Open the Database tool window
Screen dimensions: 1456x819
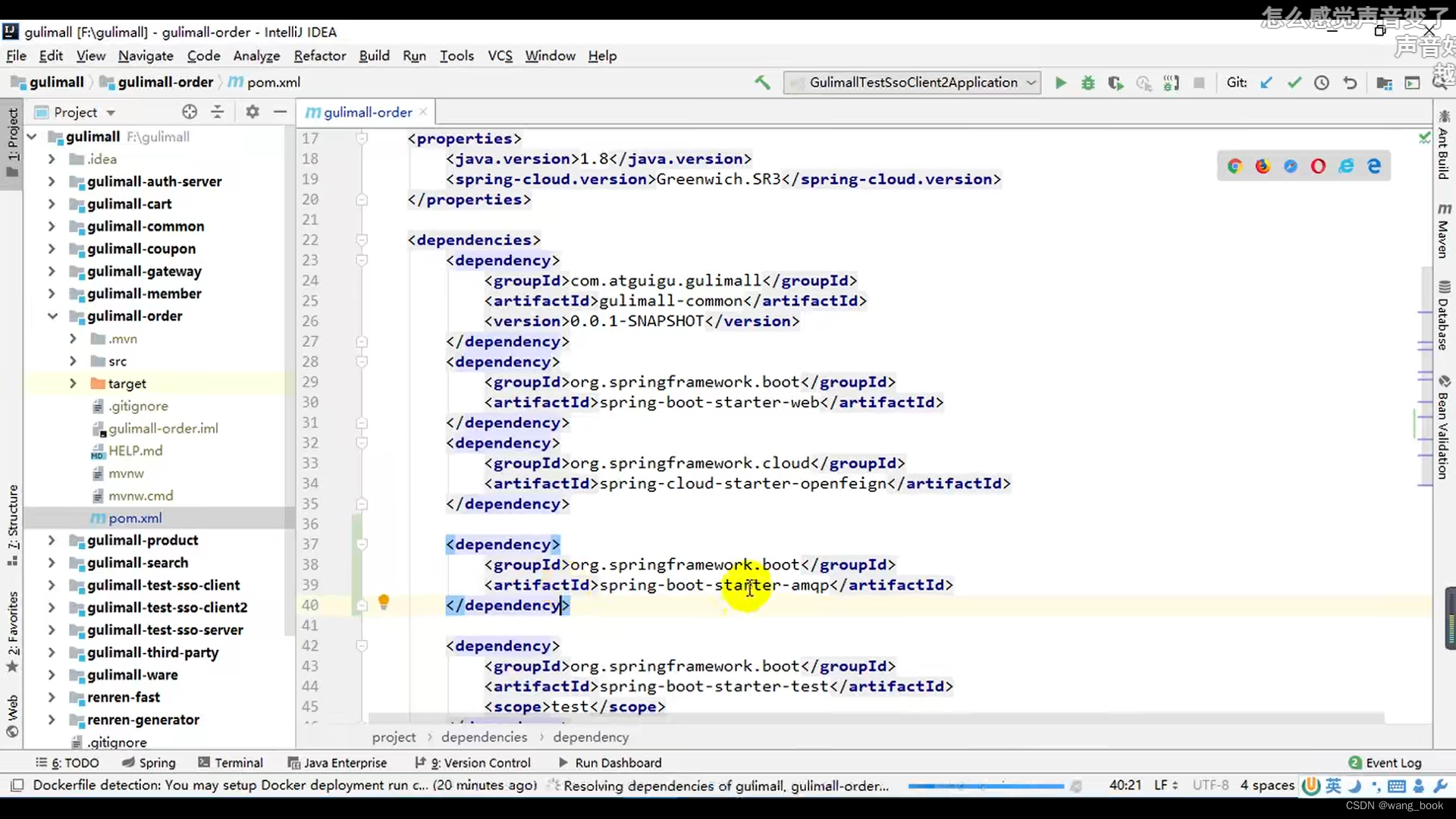1443,315
